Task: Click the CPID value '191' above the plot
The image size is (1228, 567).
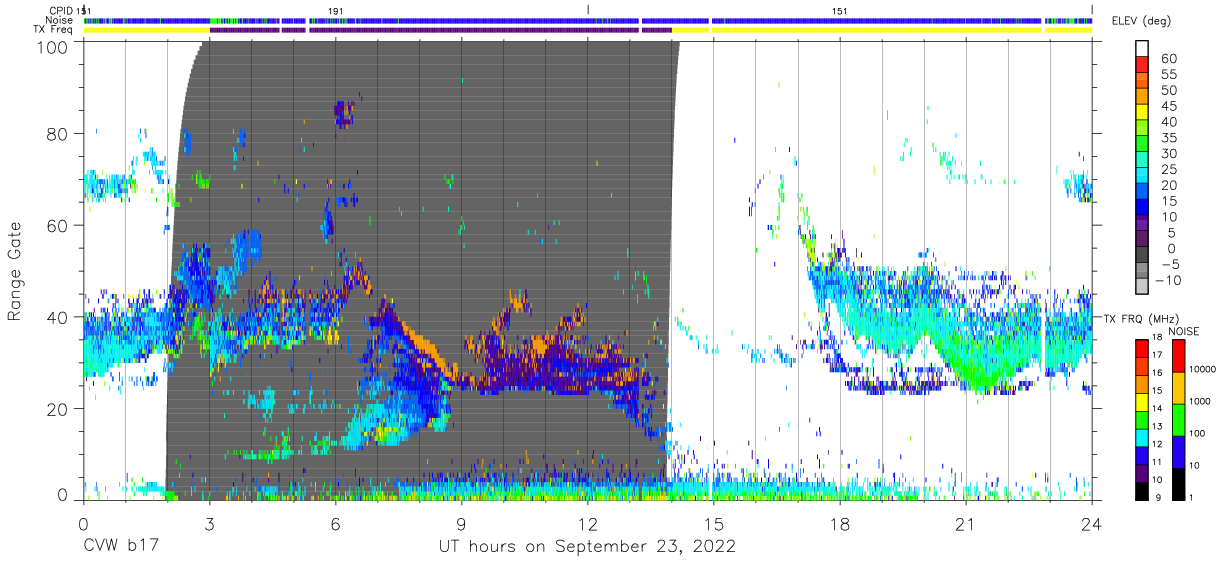Action: point(336,10)
